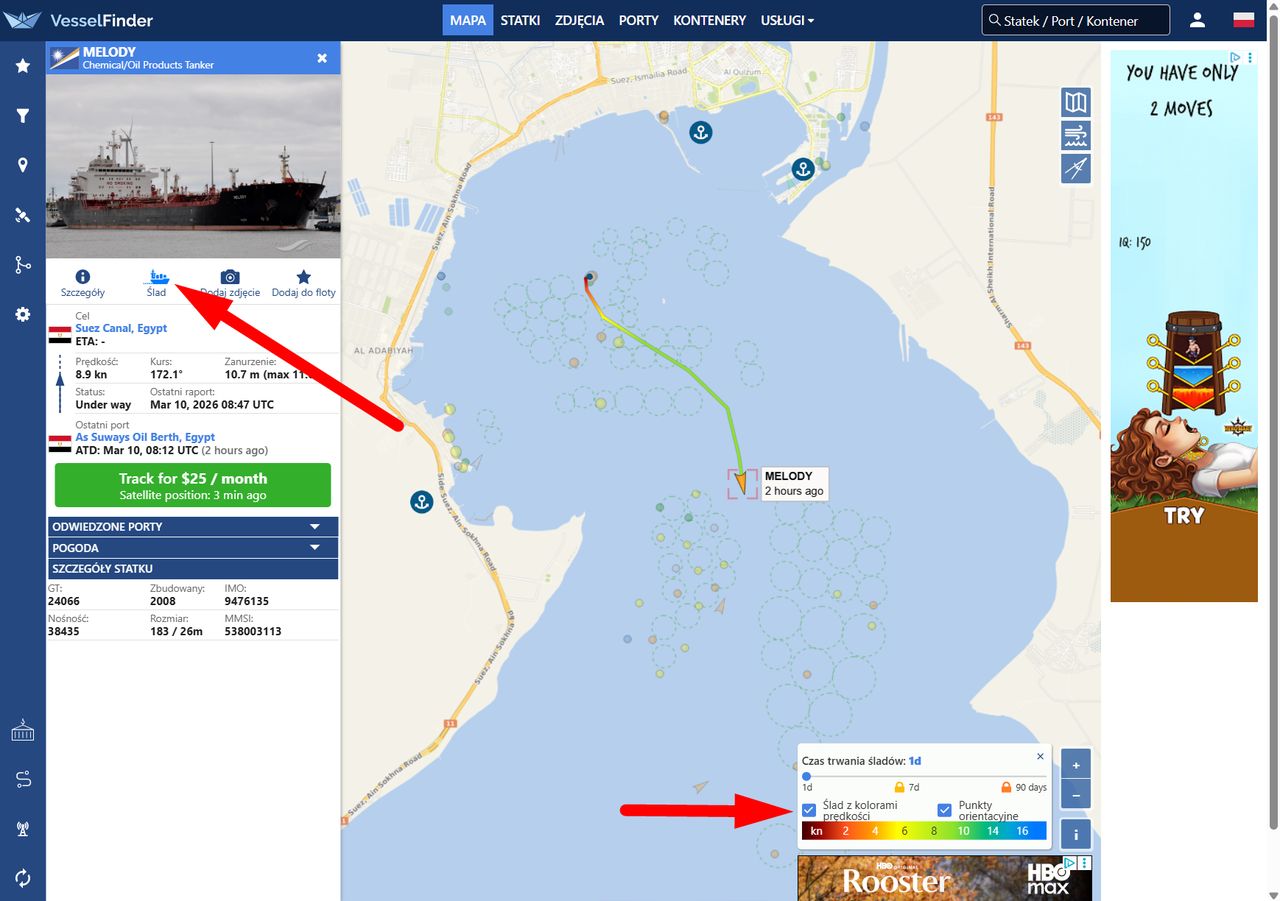Click the Track for $25 / month button
Viewport: 1280px width, 901px height.
pos(193,485)
